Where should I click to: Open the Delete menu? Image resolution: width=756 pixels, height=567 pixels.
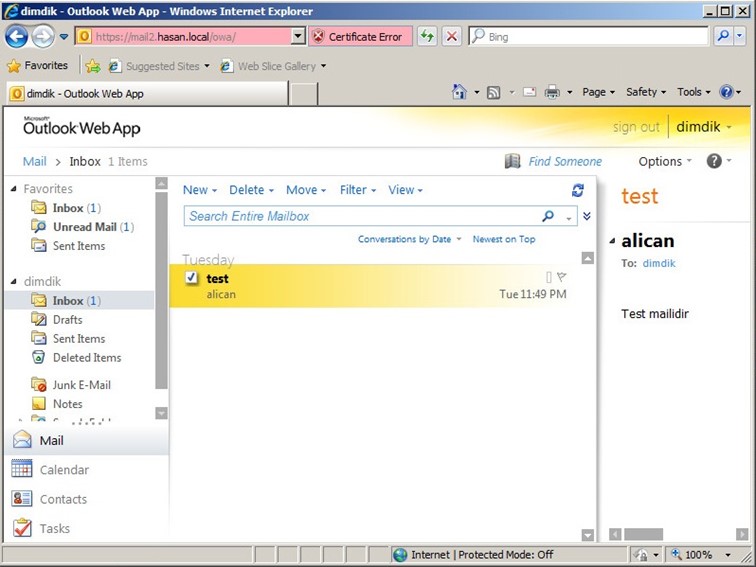pos(251,190)
